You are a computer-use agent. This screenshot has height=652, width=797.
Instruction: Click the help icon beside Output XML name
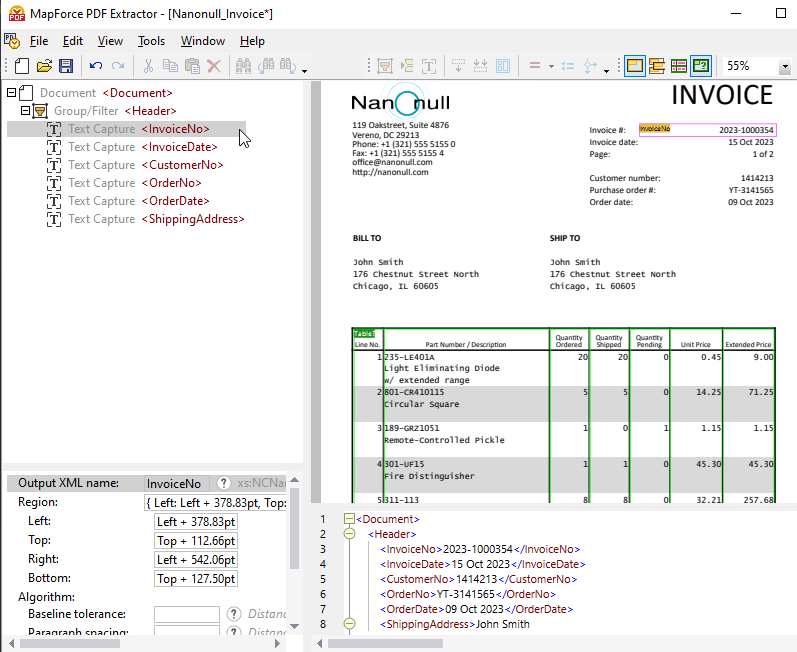[x=224, y=483]
